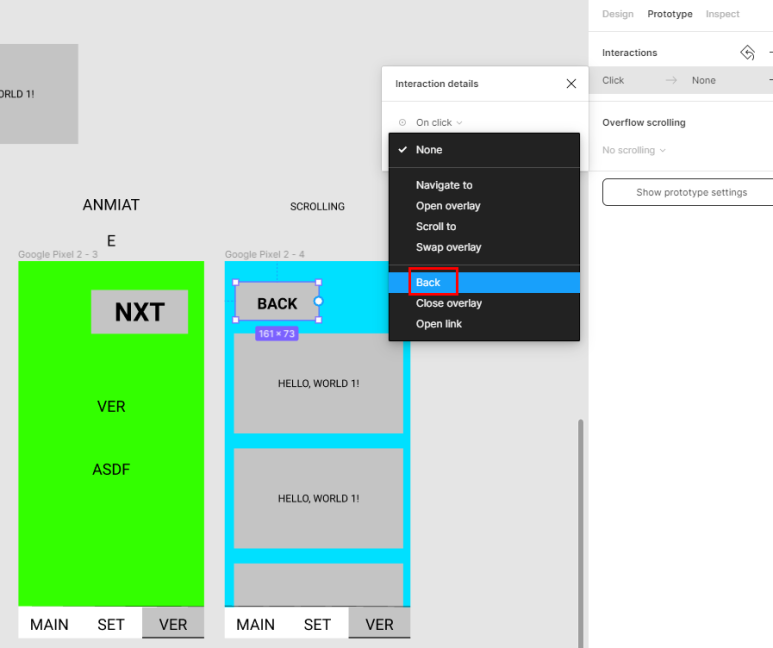
Task: Select the Click → None interaction row
Action: [x=681, y=80]
